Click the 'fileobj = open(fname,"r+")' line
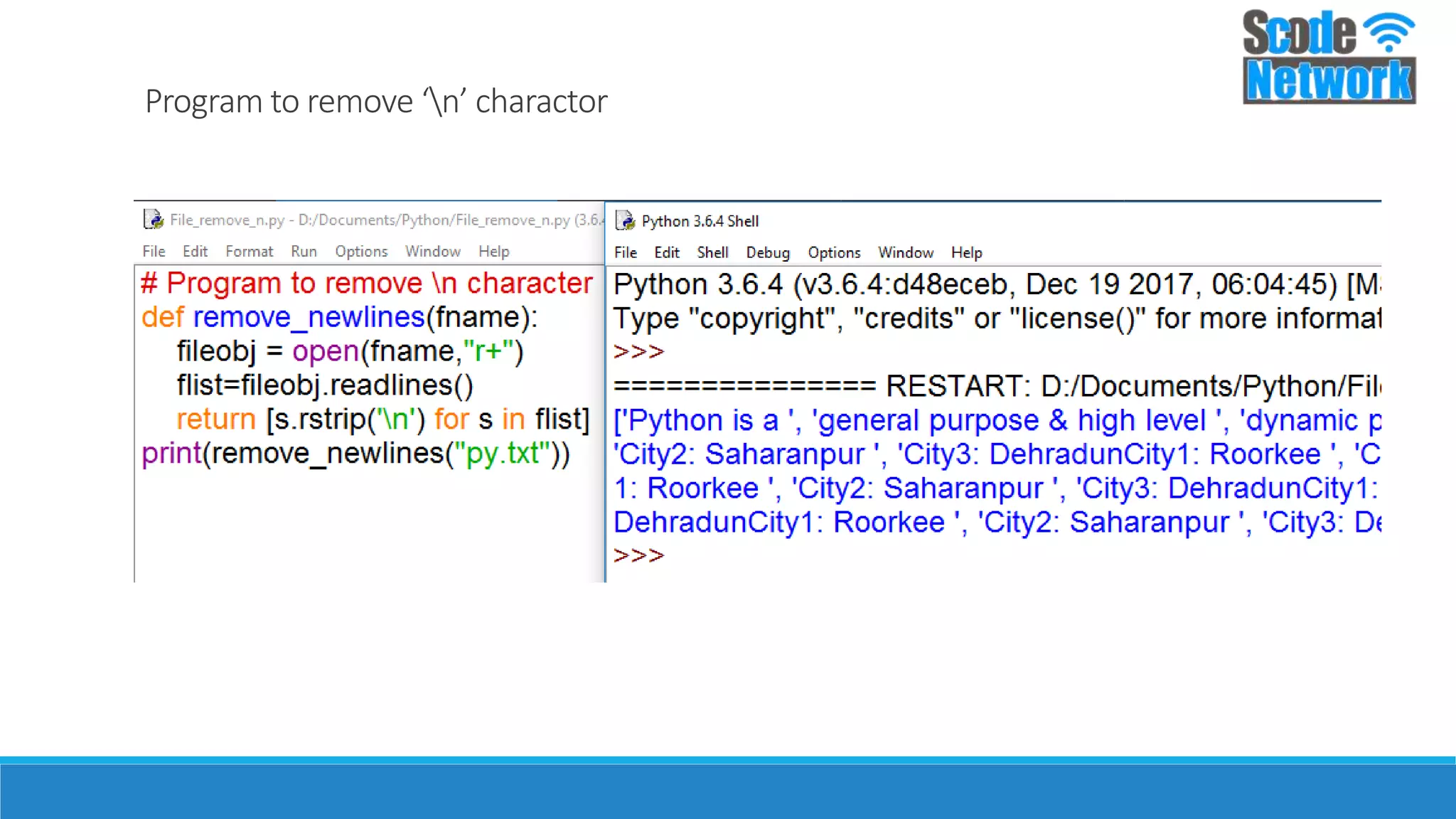 350,351
